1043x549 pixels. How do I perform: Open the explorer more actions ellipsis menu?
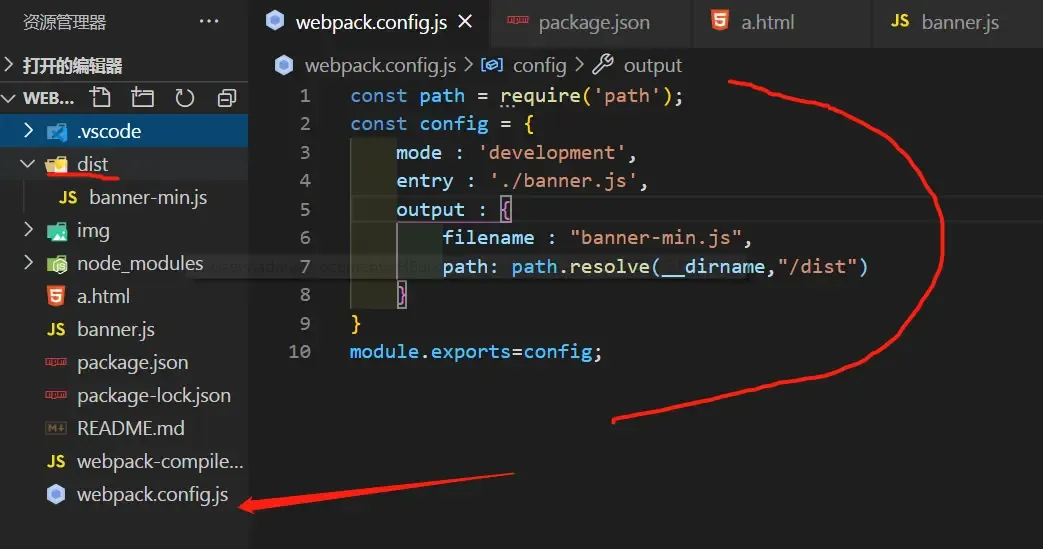tap(209, 21)
